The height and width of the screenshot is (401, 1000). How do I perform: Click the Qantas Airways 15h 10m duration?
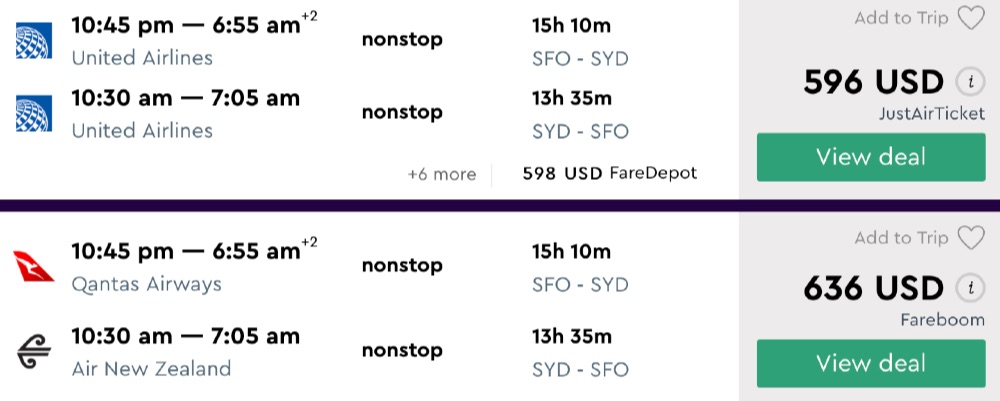tap(571, 251)
